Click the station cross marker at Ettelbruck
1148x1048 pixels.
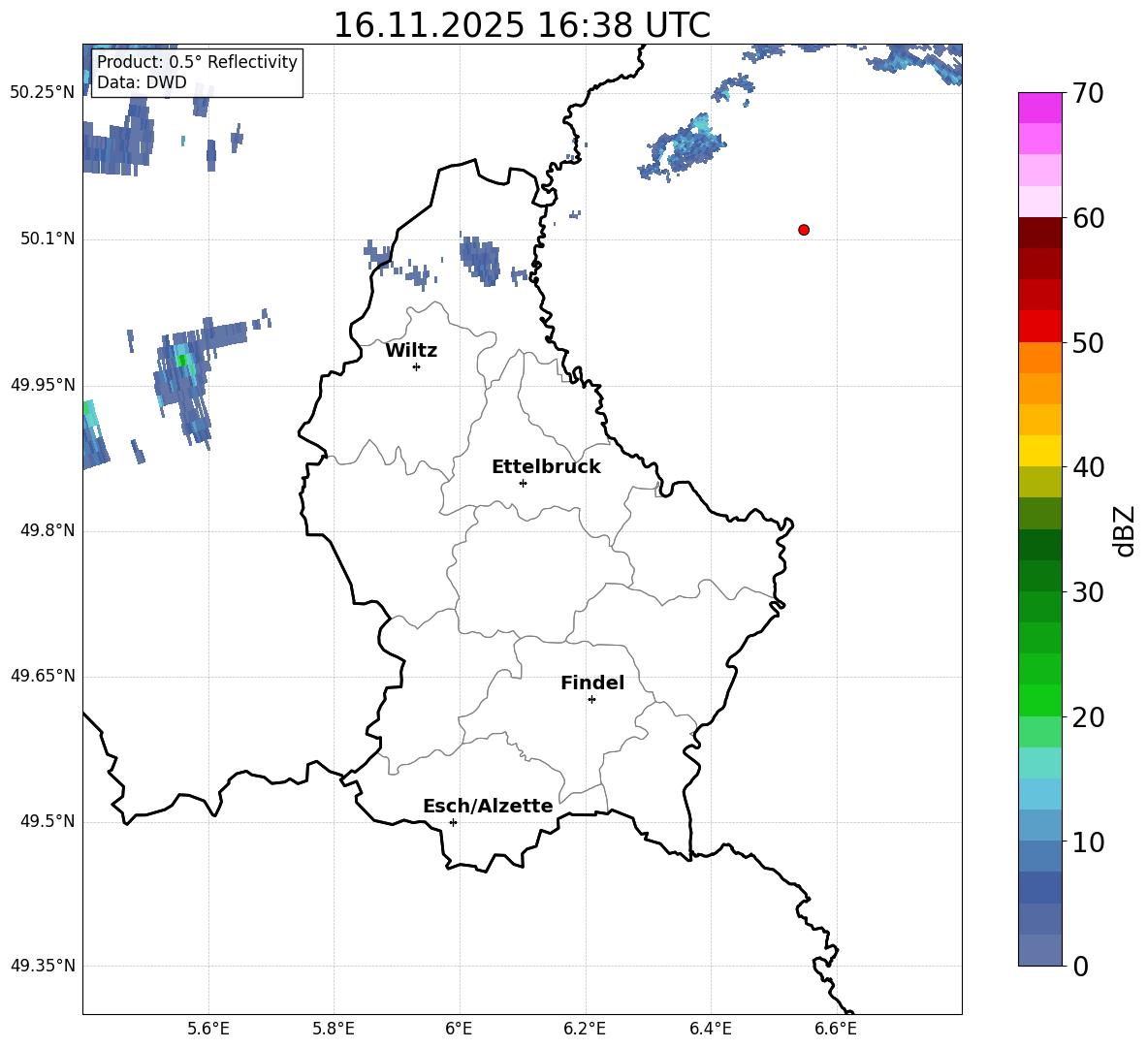coord(523,483)
